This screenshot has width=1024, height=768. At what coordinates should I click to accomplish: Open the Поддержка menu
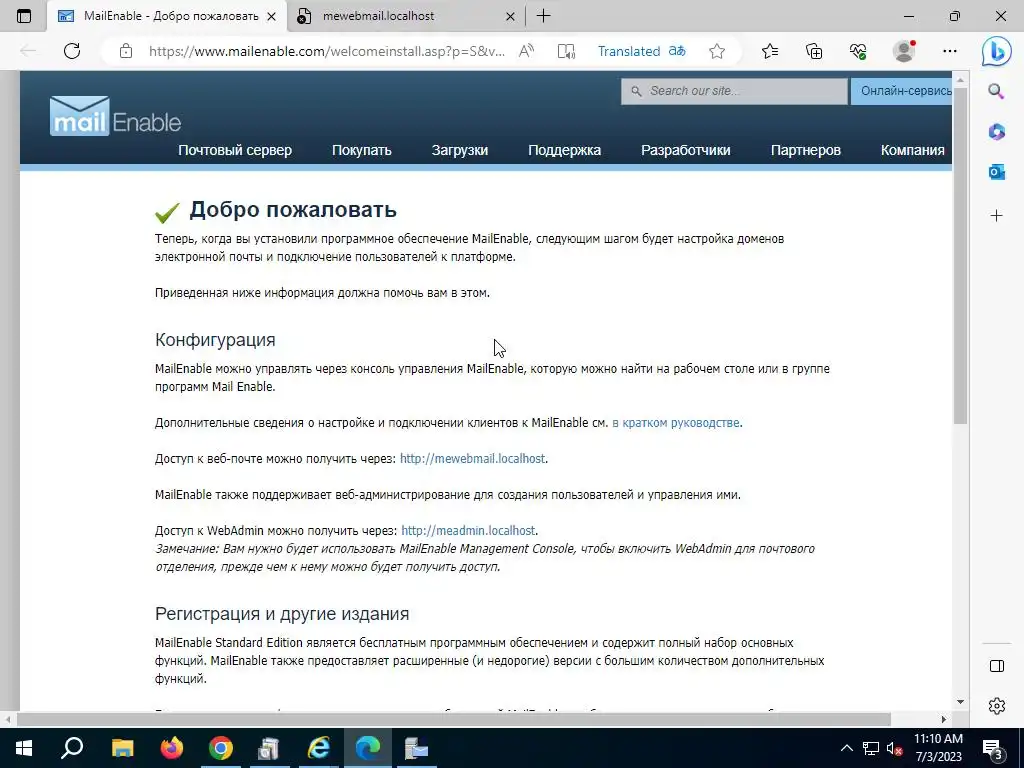564,150
